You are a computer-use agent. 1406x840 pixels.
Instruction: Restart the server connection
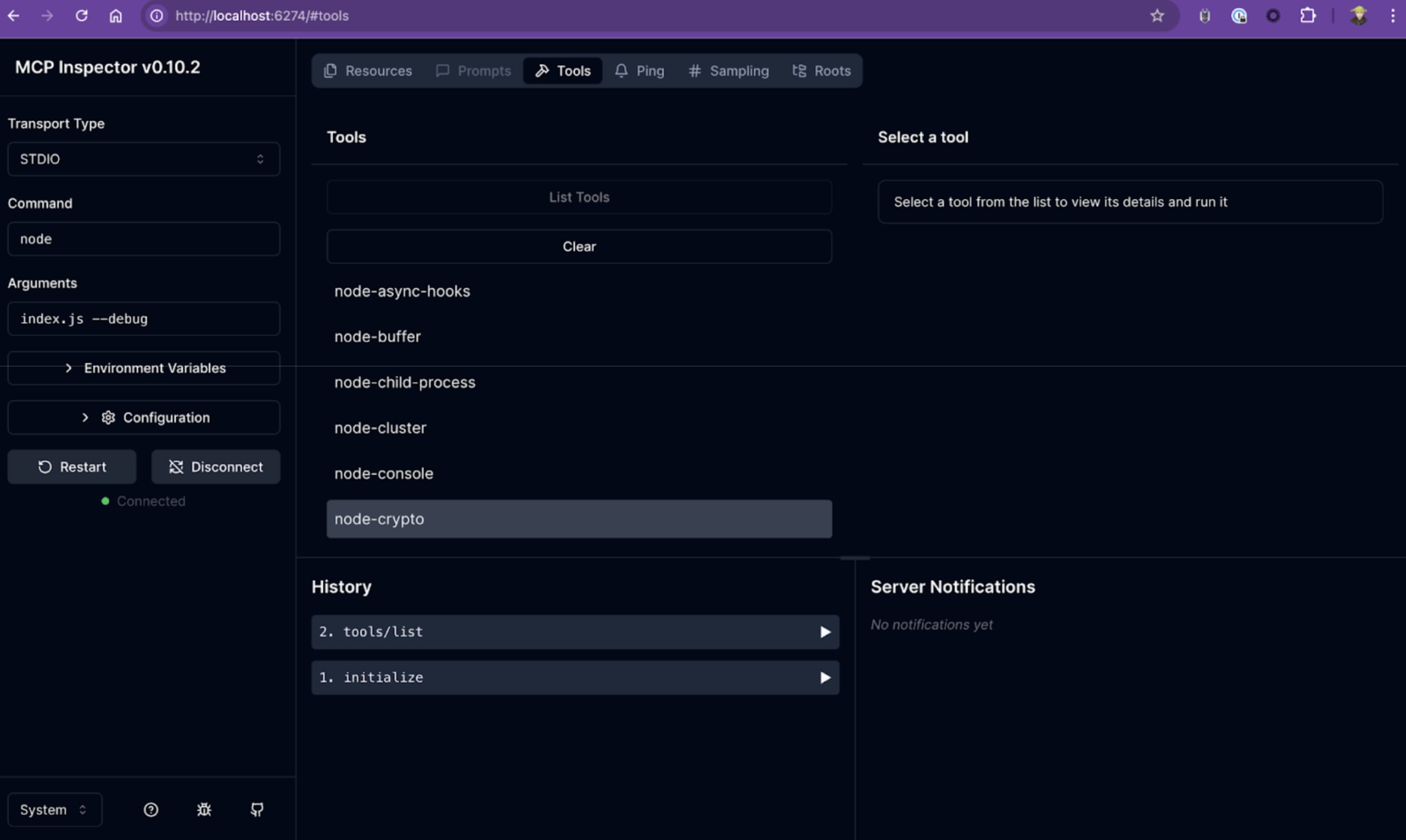(x=72, y=467)
